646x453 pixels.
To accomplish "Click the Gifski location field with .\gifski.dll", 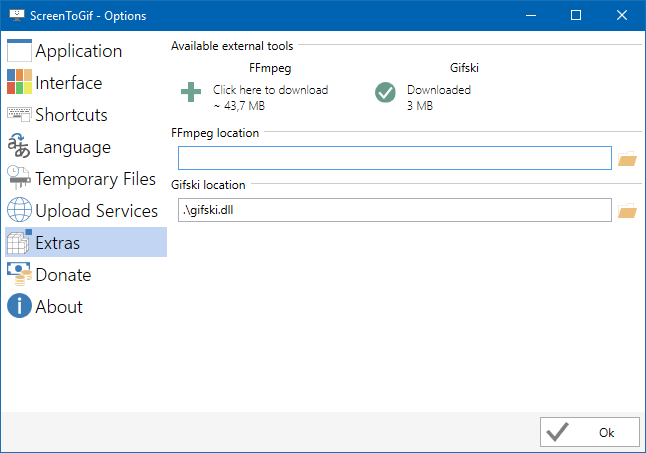I will (395, 210).
